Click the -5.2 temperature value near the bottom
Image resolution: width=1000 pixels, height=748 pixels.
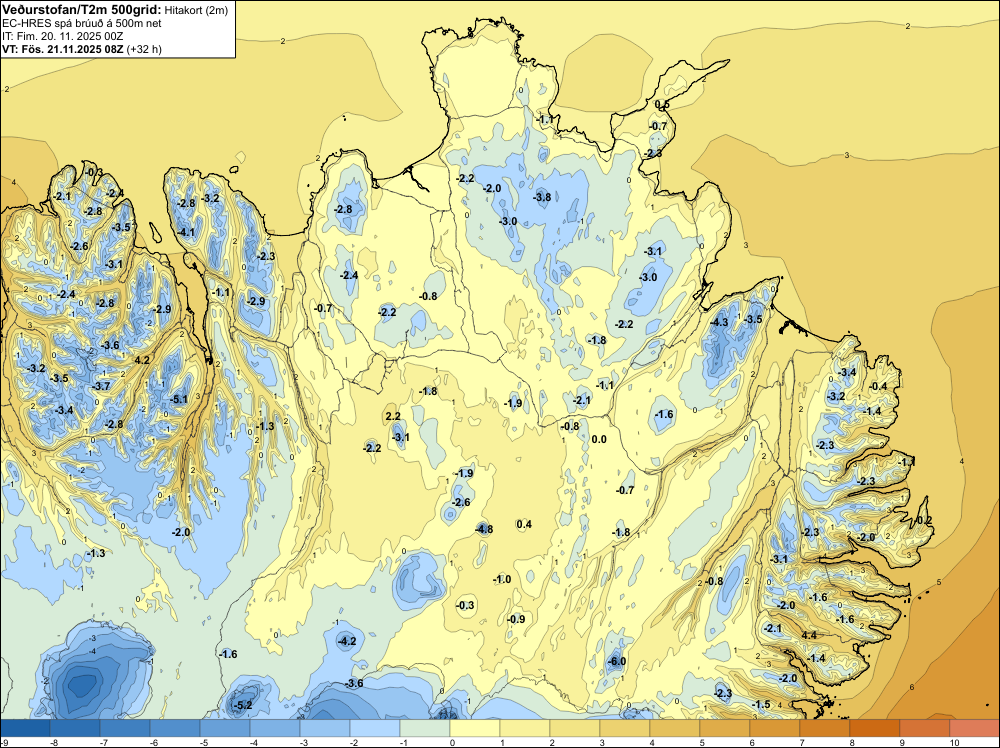242,705
